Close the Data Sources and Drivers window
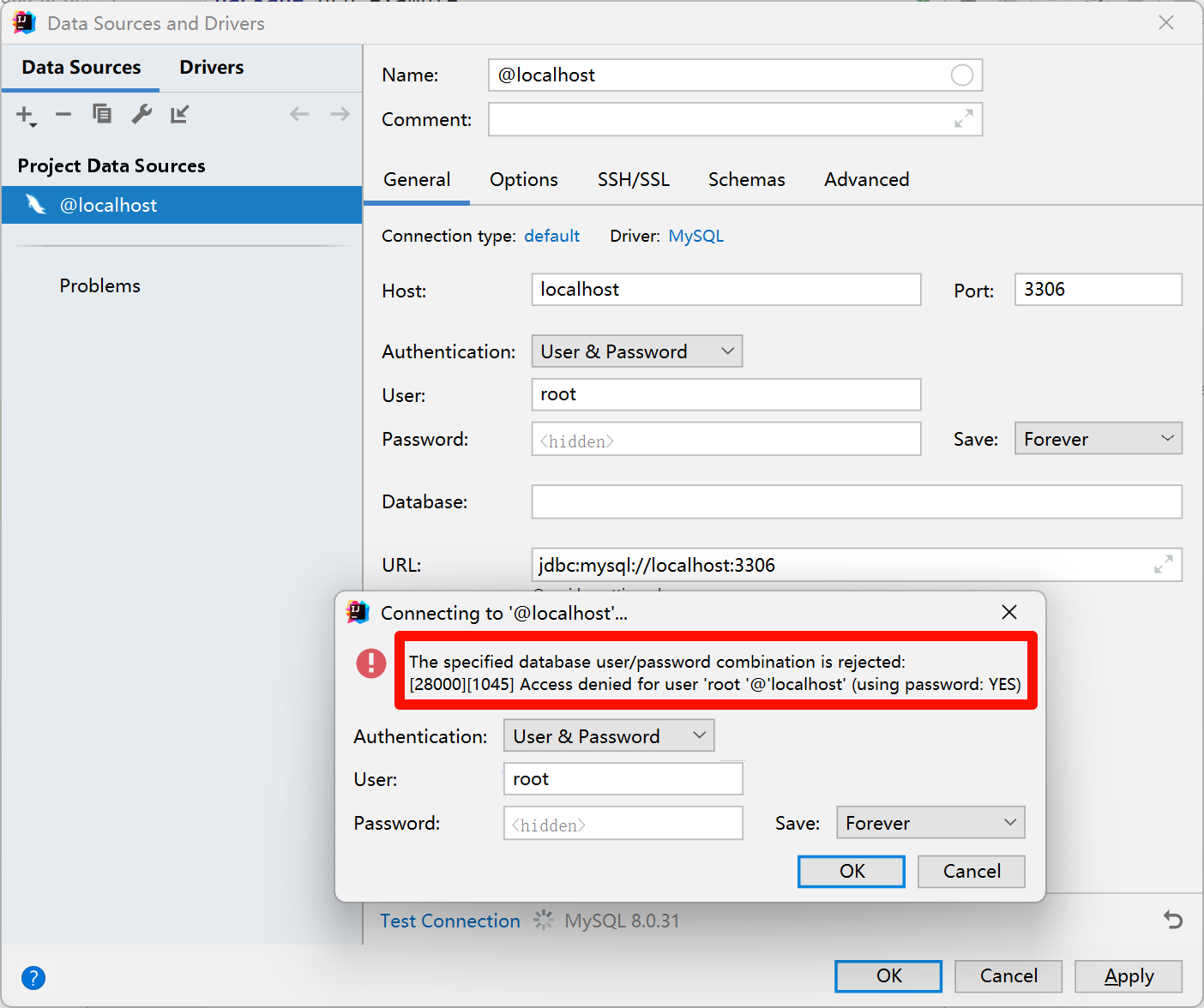This screenshot has height=1008, width=1204. point(1166,23)
